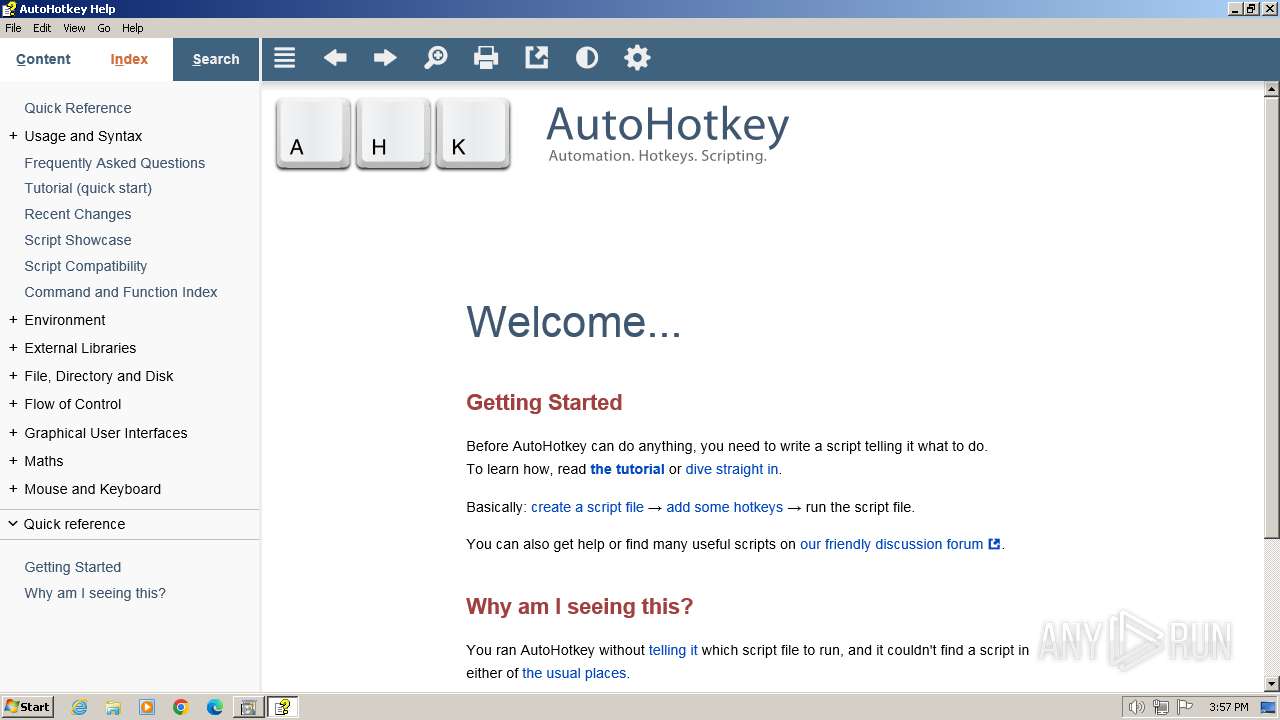Open Microsoft Edge from the taskbar

[x=215, y=707]
